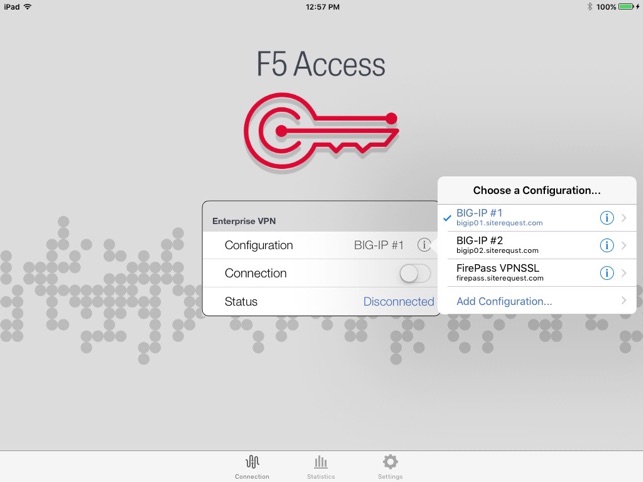The image size is (643, 482).
Task: Select BIG-IP #2 configuration
Action: (x=537, y=245)
